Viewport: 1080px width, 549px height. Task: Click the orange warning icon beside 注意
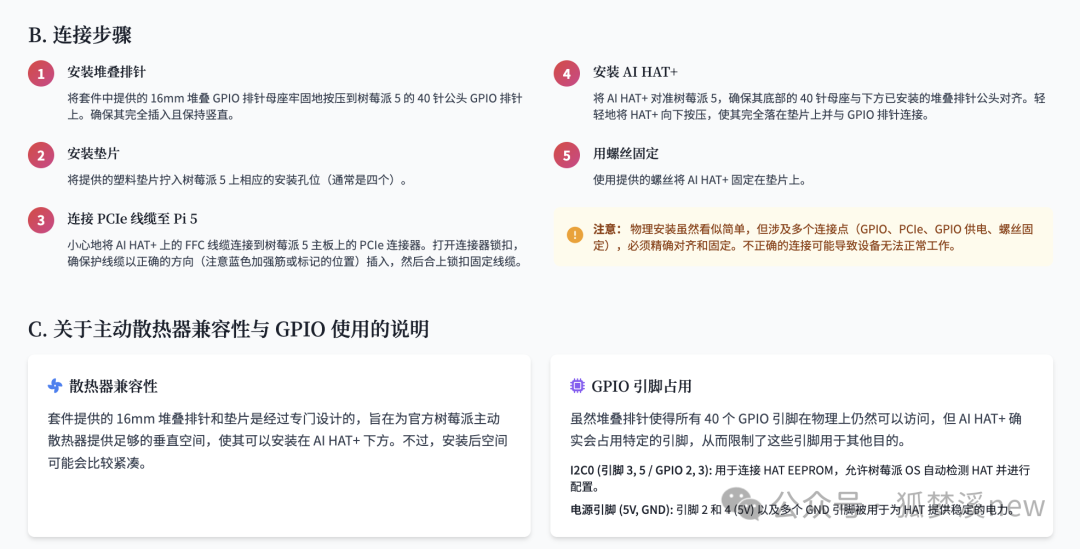coord(575,235)
